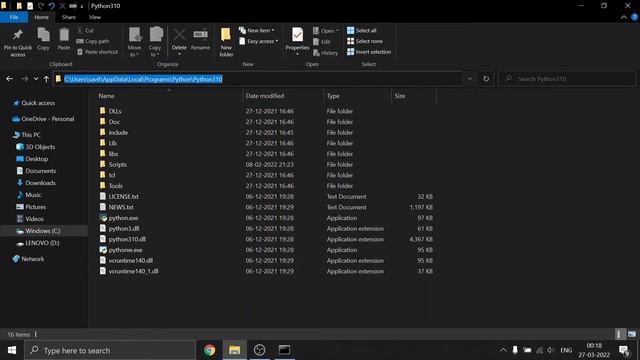This screenshot has width=640, height=360.
Task: Select the Scripts folder
Action: [118, 164]
